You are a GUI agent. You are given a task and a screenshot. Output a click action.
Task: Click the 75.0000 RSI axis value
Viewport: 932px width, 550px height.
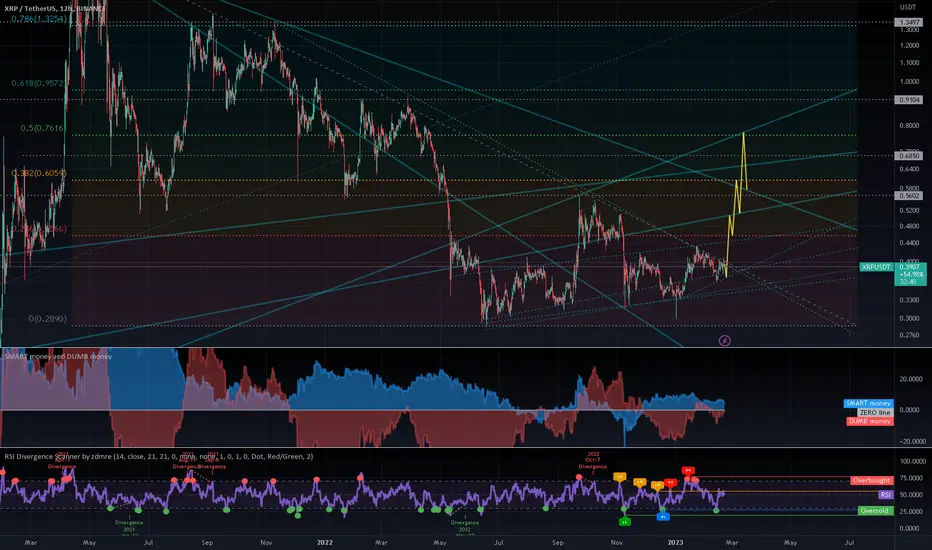click(911, 478)
